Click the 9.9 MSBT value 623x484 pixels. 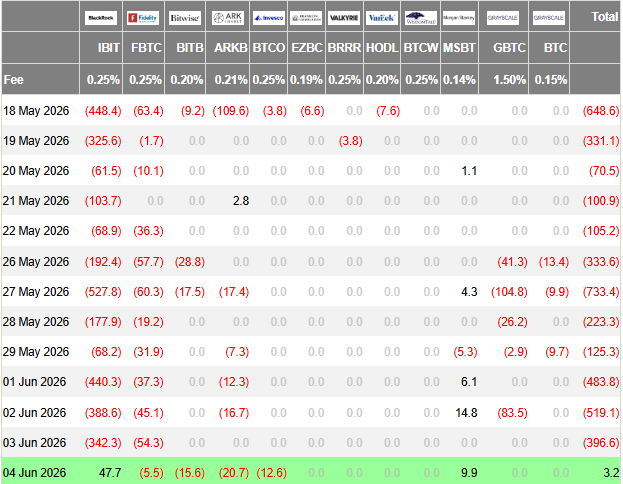pos(469,472)
